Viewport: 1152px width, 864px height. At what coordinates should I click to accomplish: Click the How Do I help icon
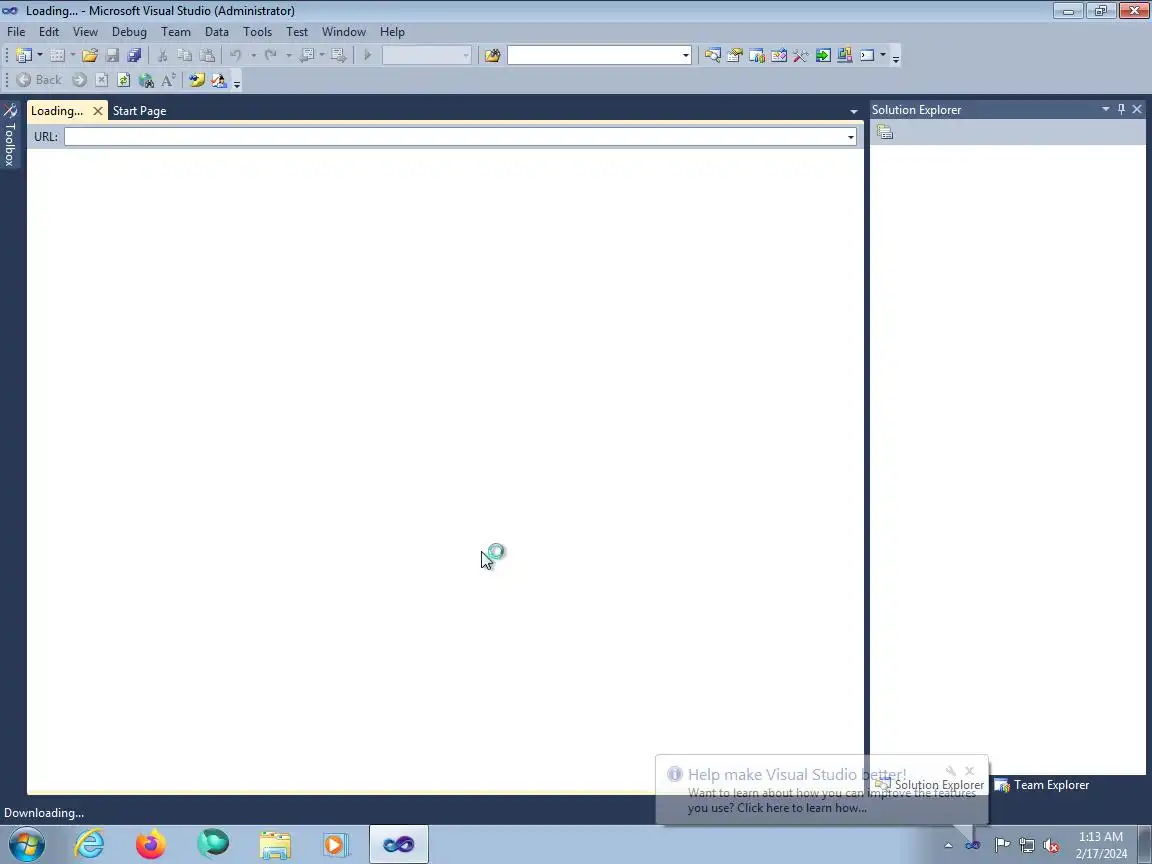click(196, 80)
